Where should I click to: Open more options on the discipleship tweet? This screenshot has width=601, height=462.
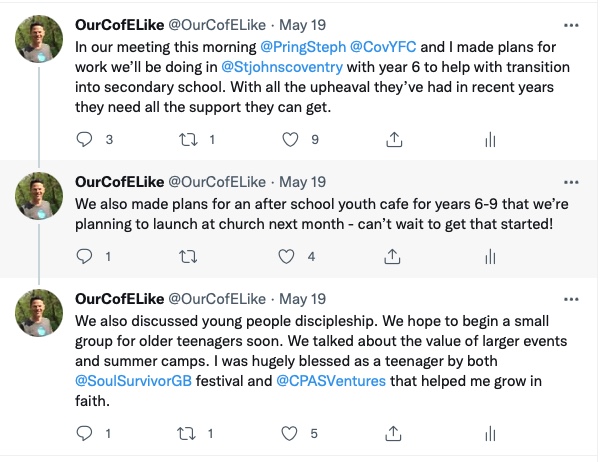[570, 299]
